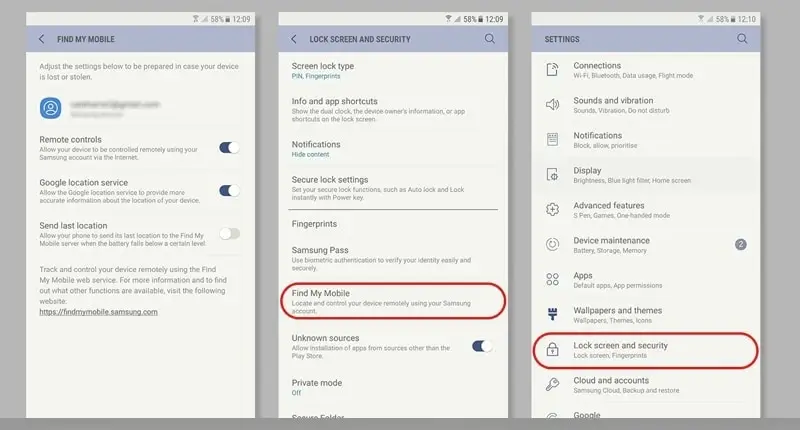800x430 pixels.
Task: Disable the Remote controls toggle
Action: (229, 147)
